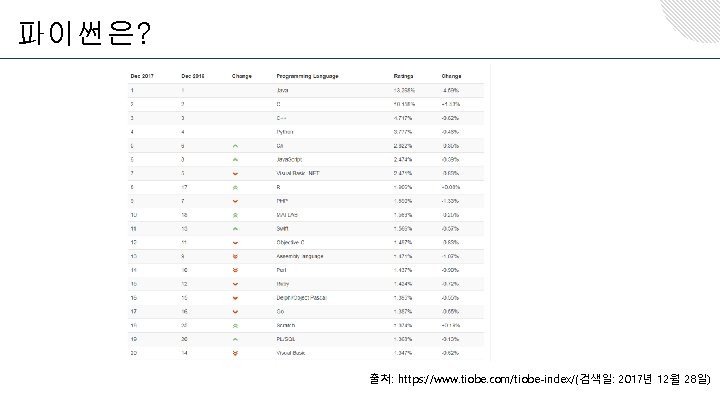Click the double up arrow in Scratch row
Image resolution: width=720 pixels, height=405 pixels.
235,325
